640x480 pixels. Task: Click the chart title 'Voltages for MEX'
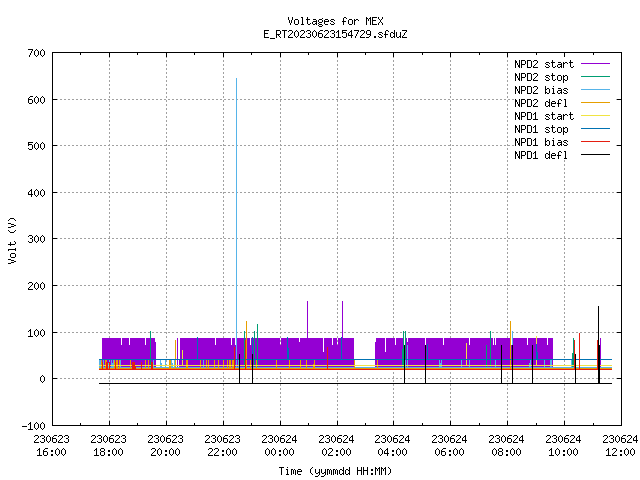click(335, 21)
